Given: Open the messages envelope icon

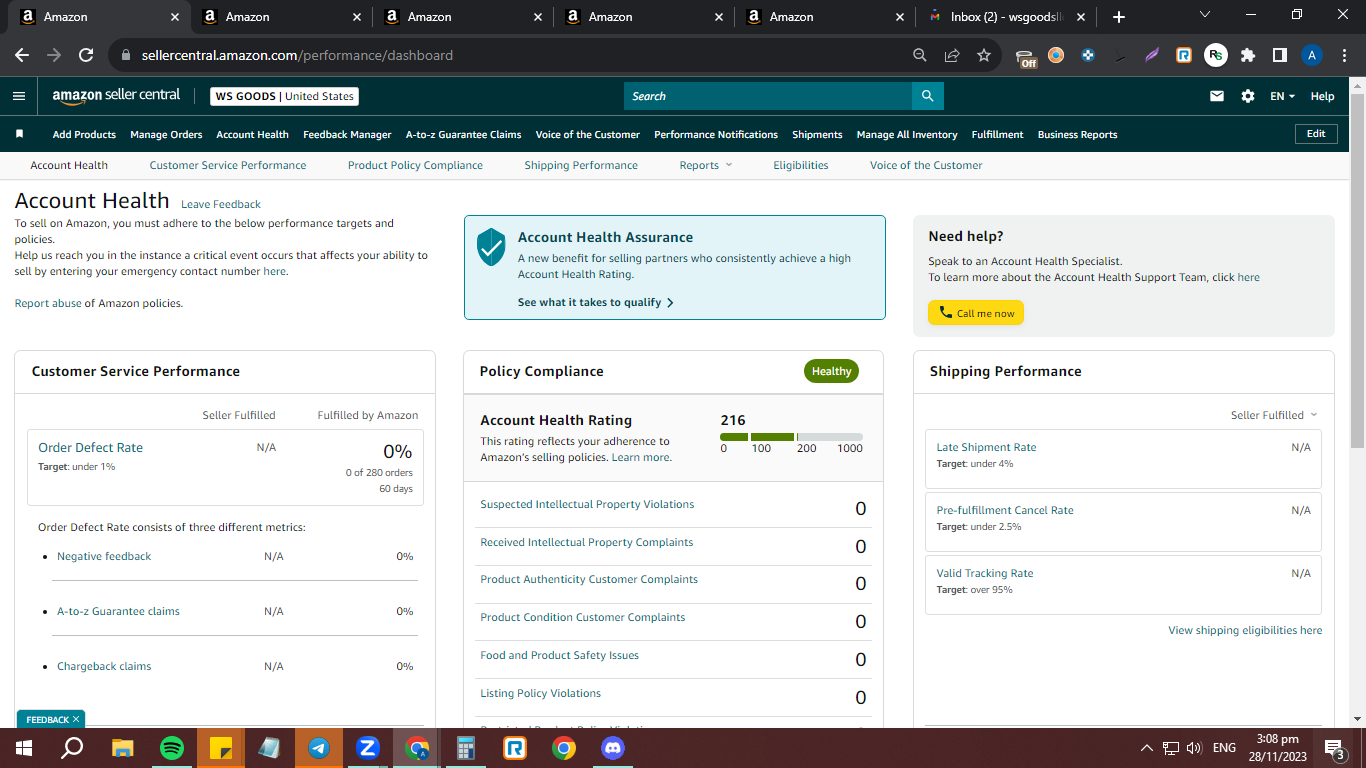Looking at the screenshot, I should [1217, 96].
